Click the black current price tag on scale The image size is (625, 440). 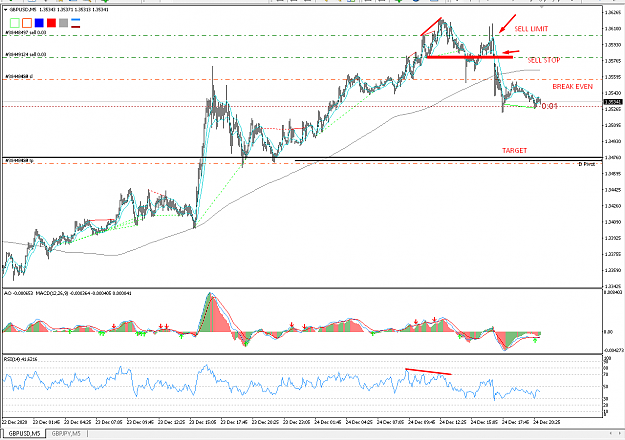[613, 102]
